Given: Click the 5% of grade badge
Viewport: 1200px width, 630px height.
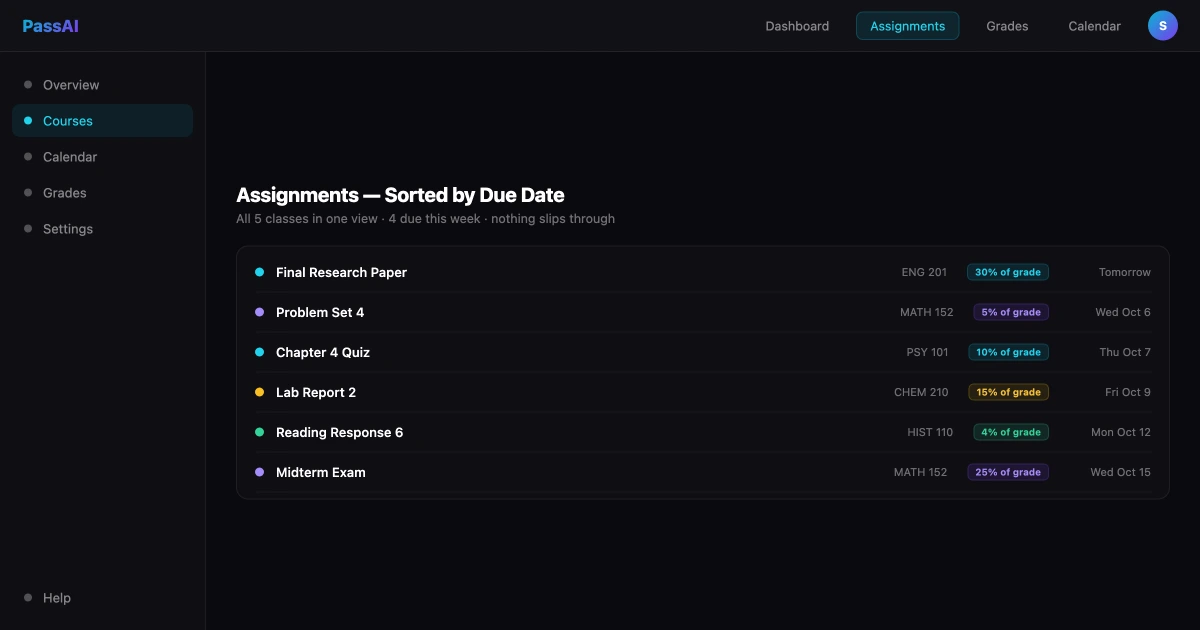Looking at the screenshot, I should pos(1011,312).
